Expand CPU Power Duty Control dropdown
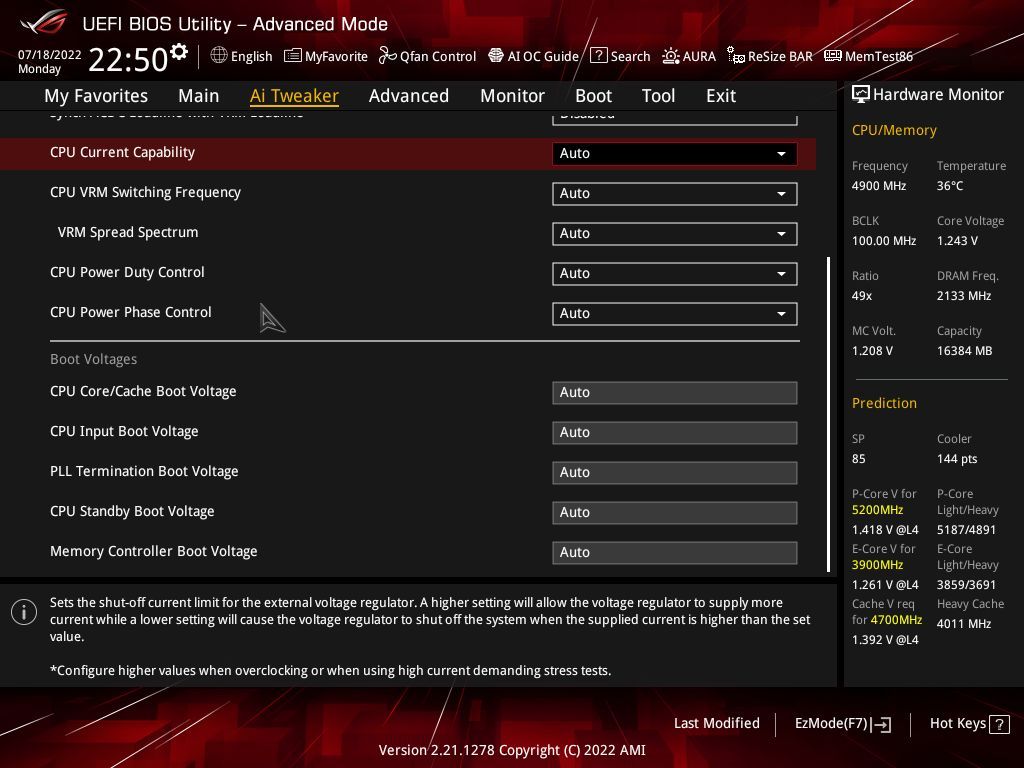The width and height of the screenshot is (1024, 768). tap(675, 274)
